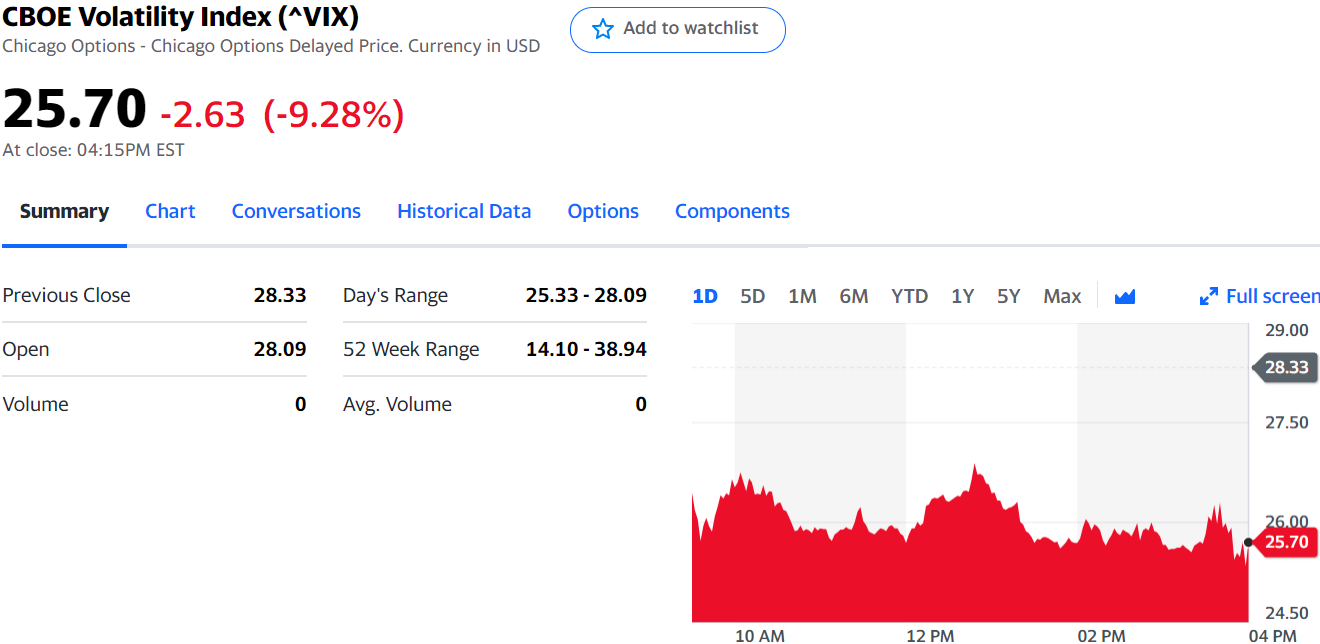The height and width of the screenshot is (644, 1320).
Task: Open the Conversations tab
Action: (296, 211)
